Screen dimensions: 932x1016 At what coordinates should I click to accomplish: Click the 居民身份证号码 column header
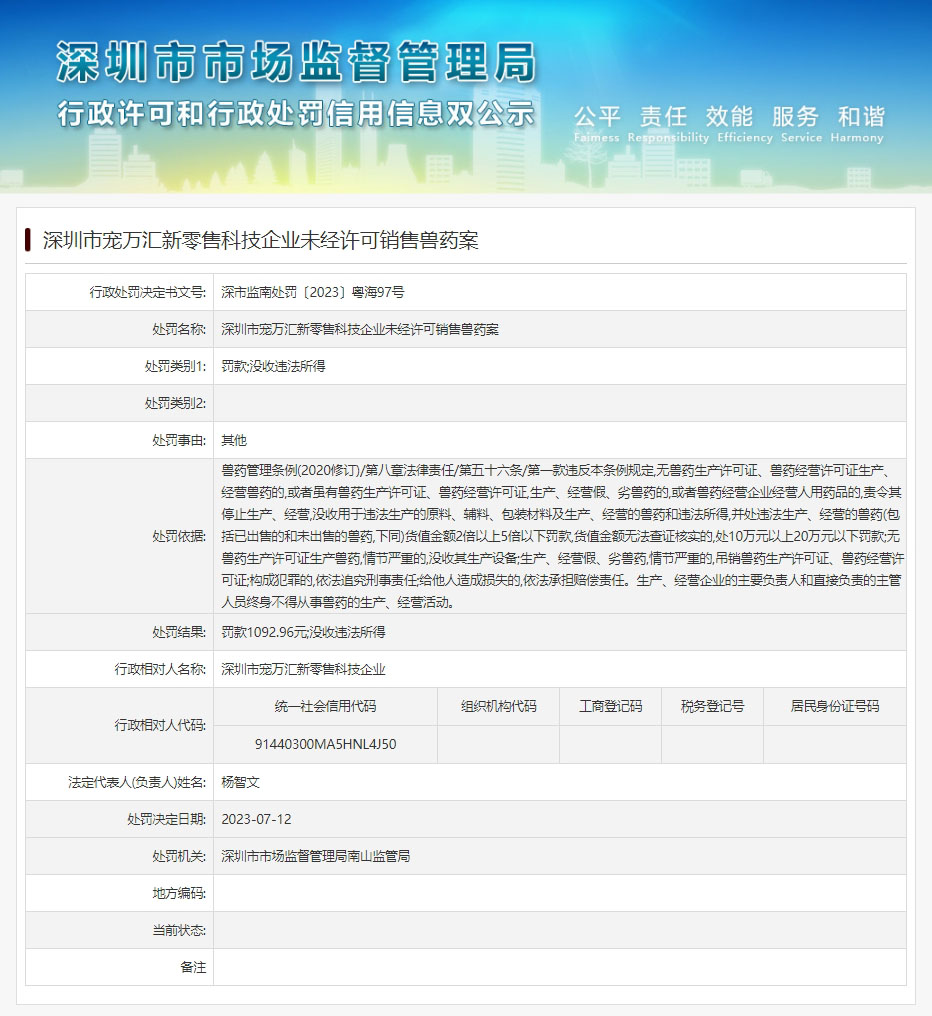tap(834, 706)
